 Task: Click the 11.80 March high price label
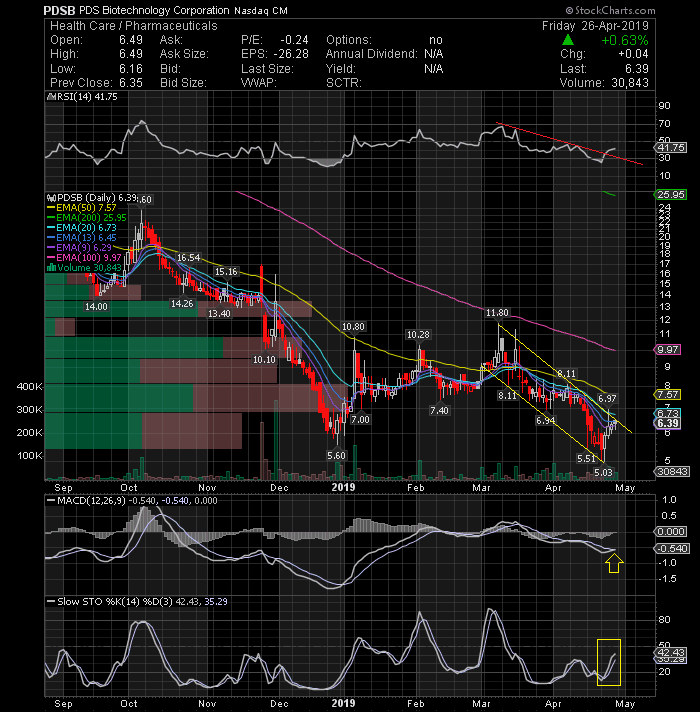tap(497, 313)
